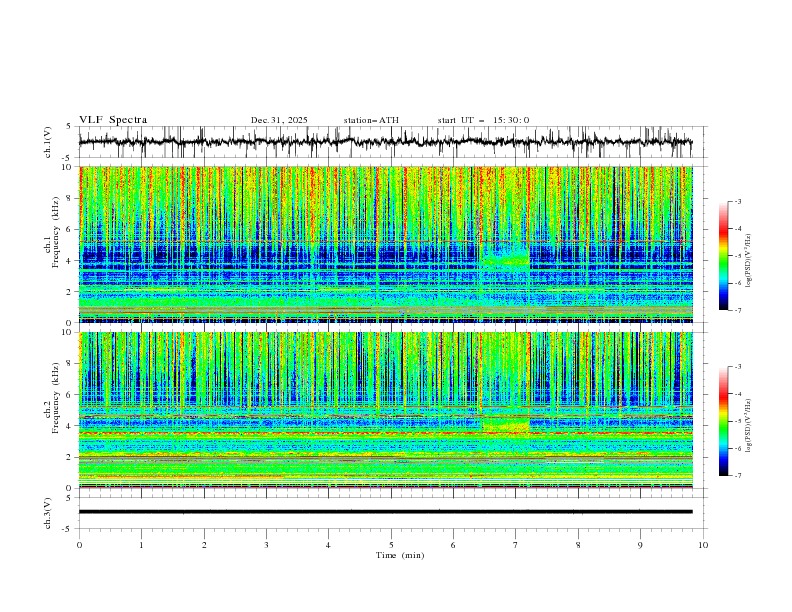This screenshot has height=612, width=792.
Task: Click the "-3" label on the ch.1 colorbar
Action: [x=738, y=201]
